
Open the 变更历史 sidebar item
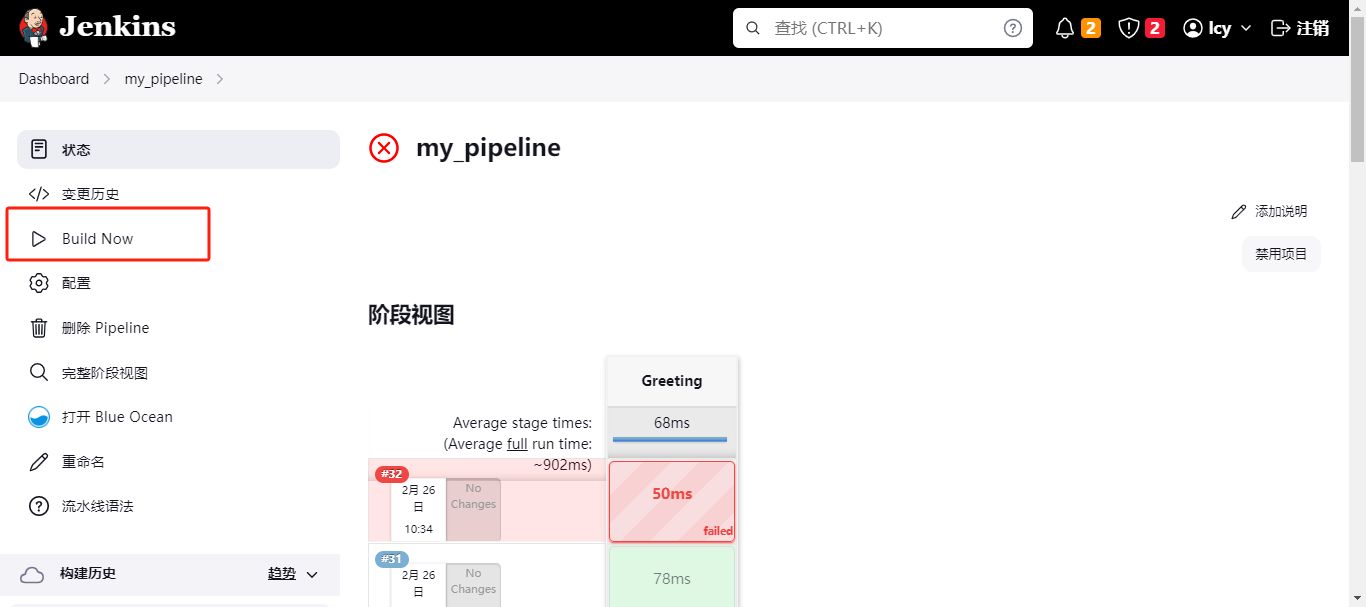90,194
